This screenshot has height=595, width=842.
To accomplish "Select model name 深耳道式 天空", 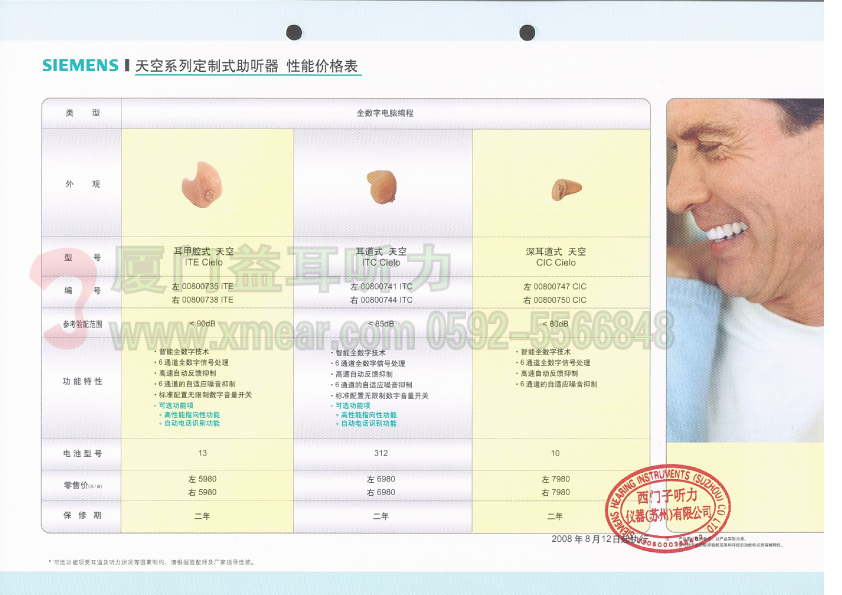I will 556,251.
